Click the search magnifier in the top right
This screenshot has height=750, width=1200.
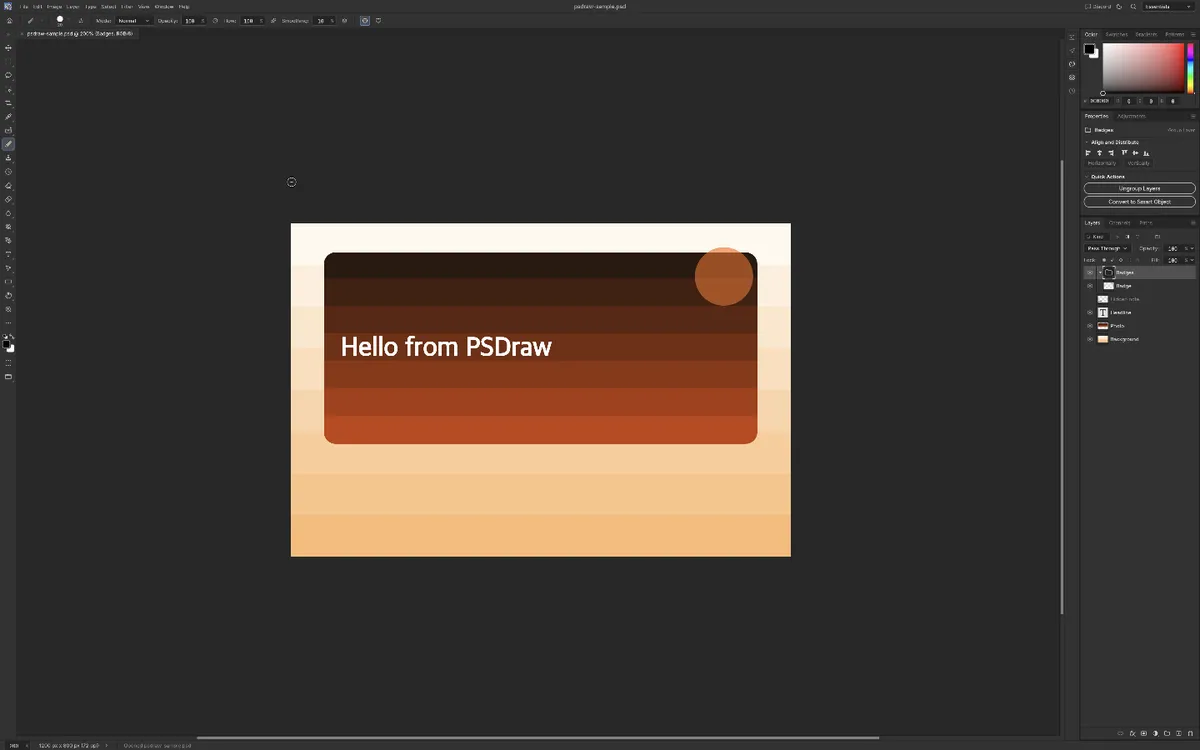pos(1134,6)
